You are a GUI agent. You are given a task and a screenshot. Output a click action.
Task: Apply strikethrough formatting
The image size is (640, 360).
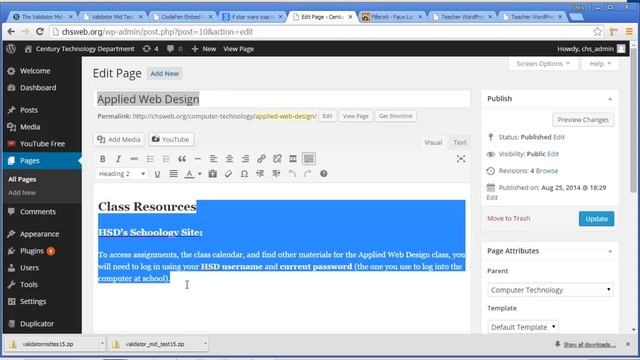click(x=134, y=159)
